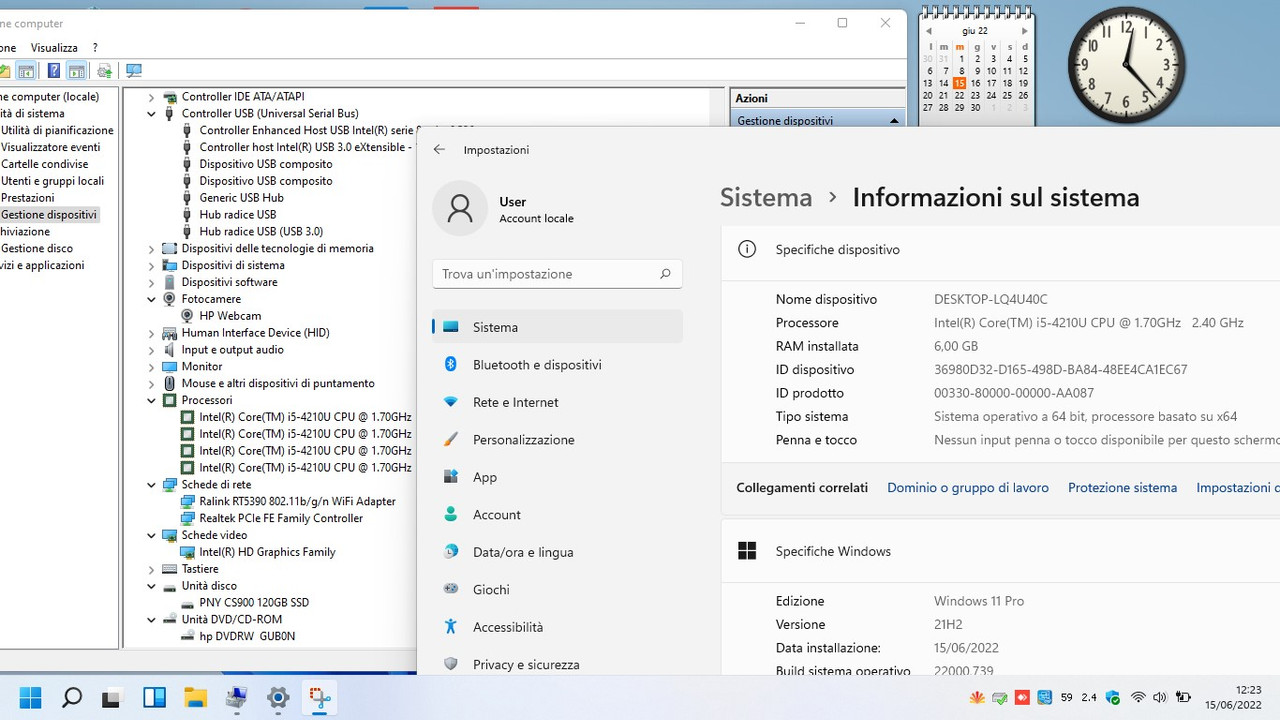This screenshot has width=1280, height=720.
Task: Expand Dispositivi di sistema node
Action: coord(152,266)
